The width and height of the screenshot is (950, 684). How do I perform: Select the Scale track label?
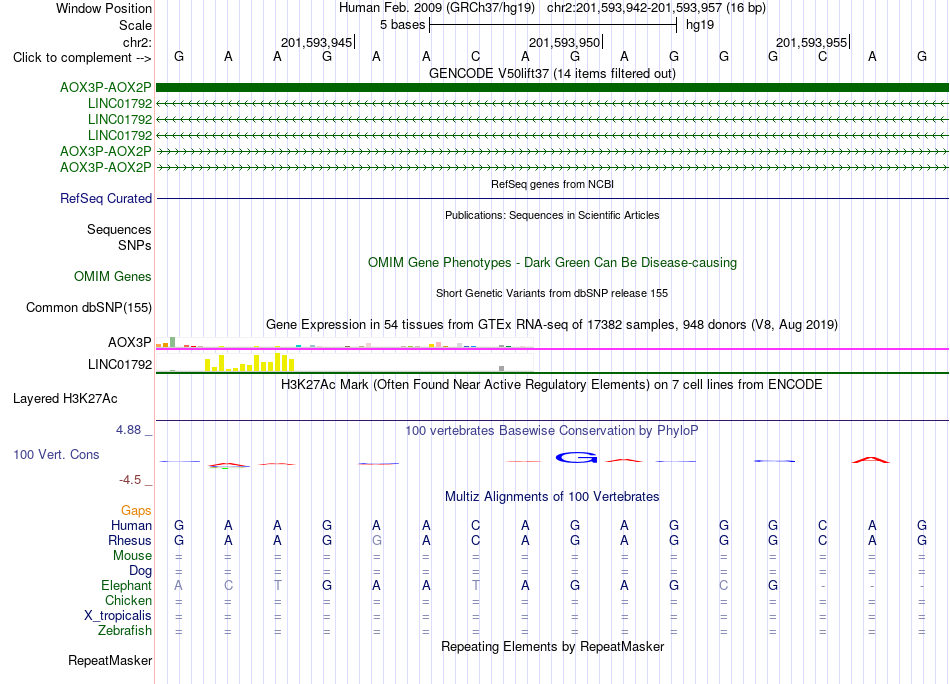[x=135, y=25]
